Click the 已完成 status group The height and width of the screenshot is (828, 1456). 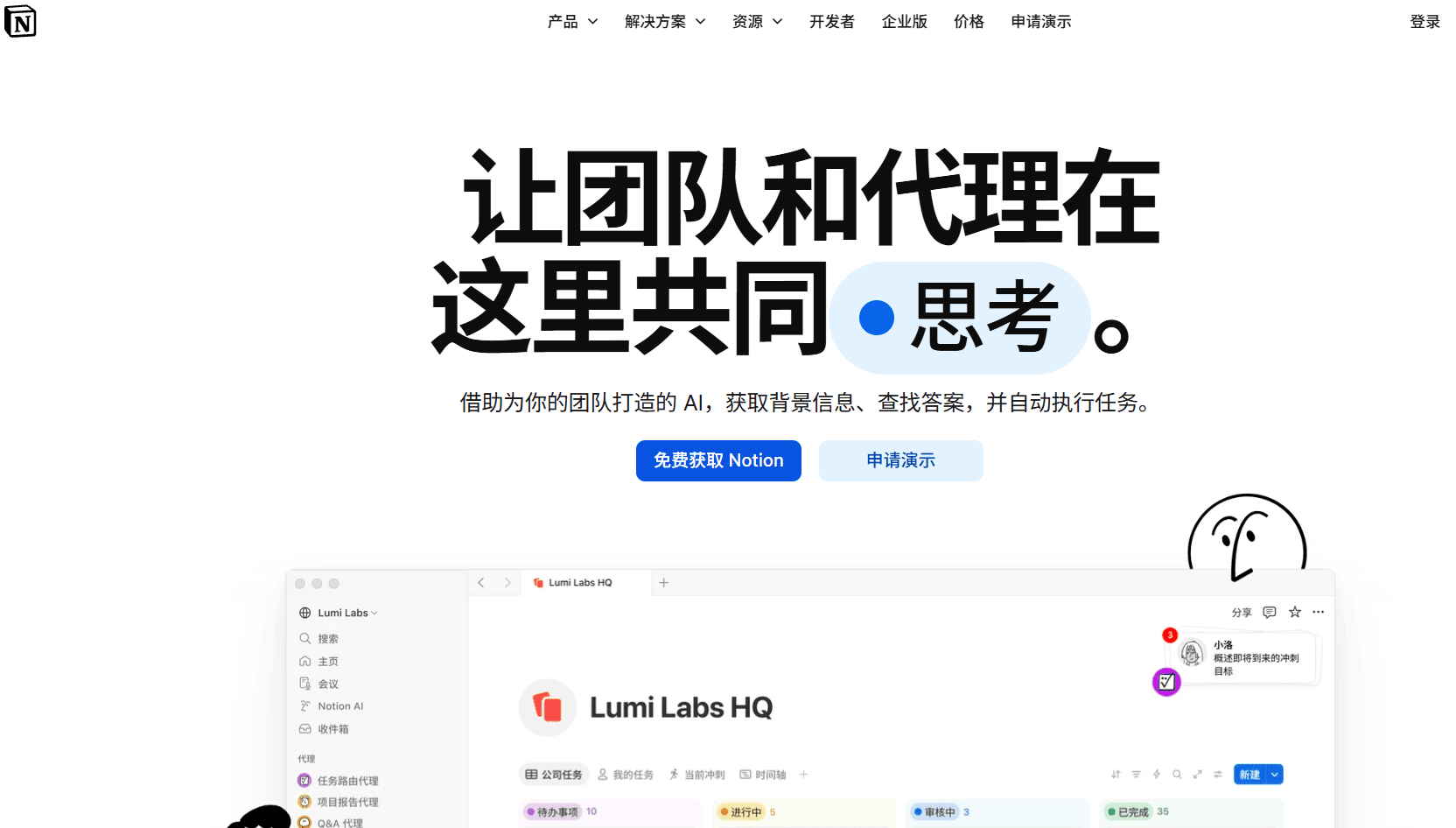[x=1129, y=812]
